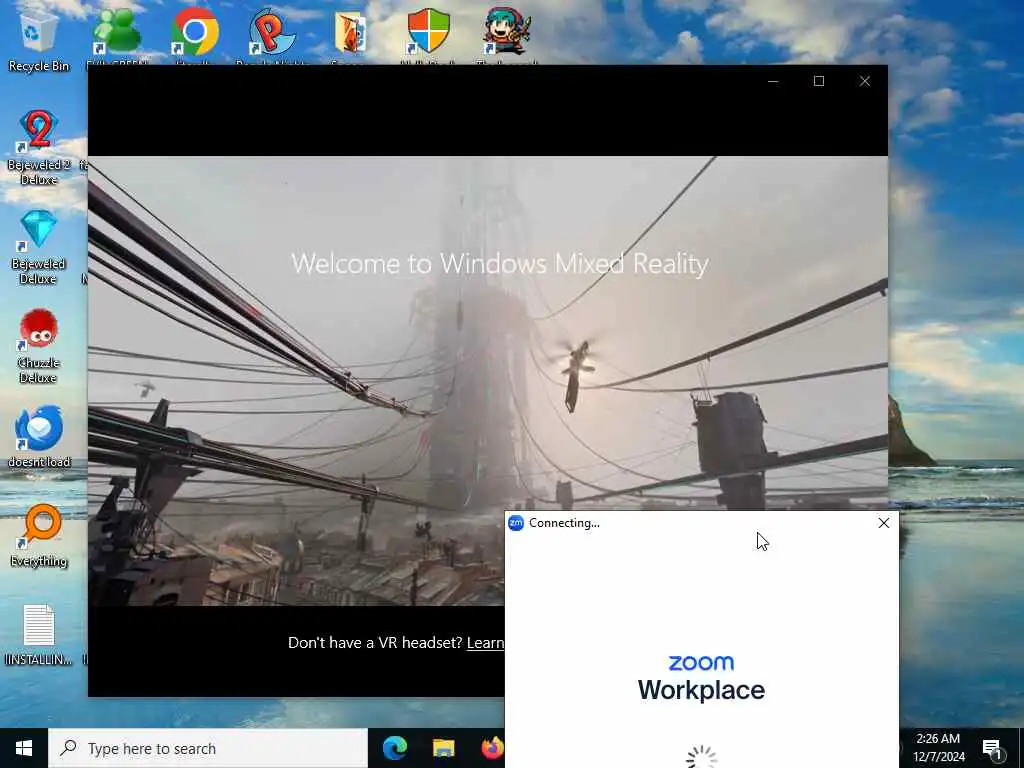Viewport: 1024px width, 768px height.
Task: Open the taskbar clock and date
Action: point(938,748)
